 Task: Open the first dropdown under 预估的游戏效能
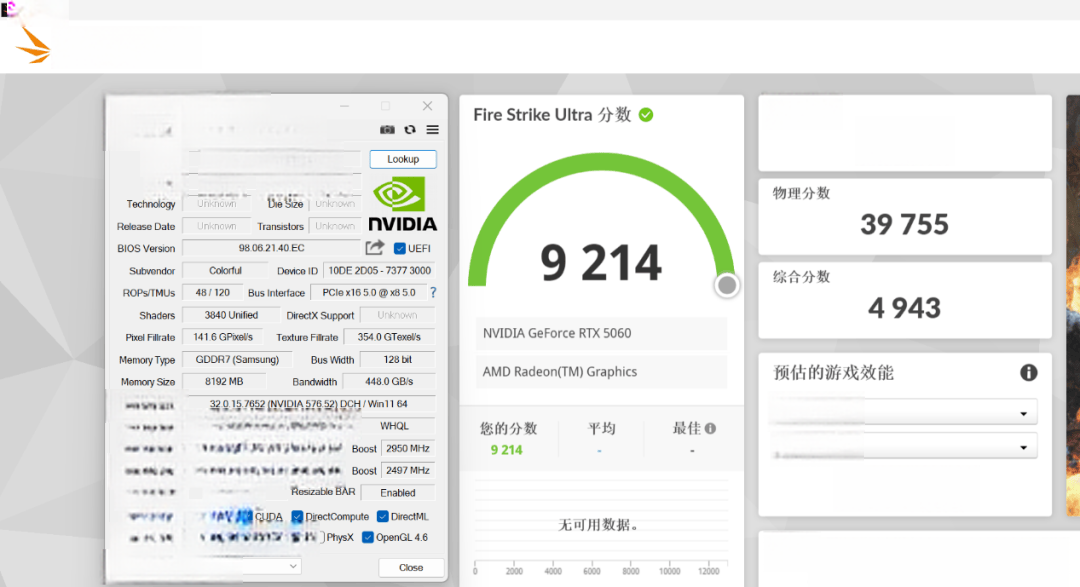tap(903, 413)
